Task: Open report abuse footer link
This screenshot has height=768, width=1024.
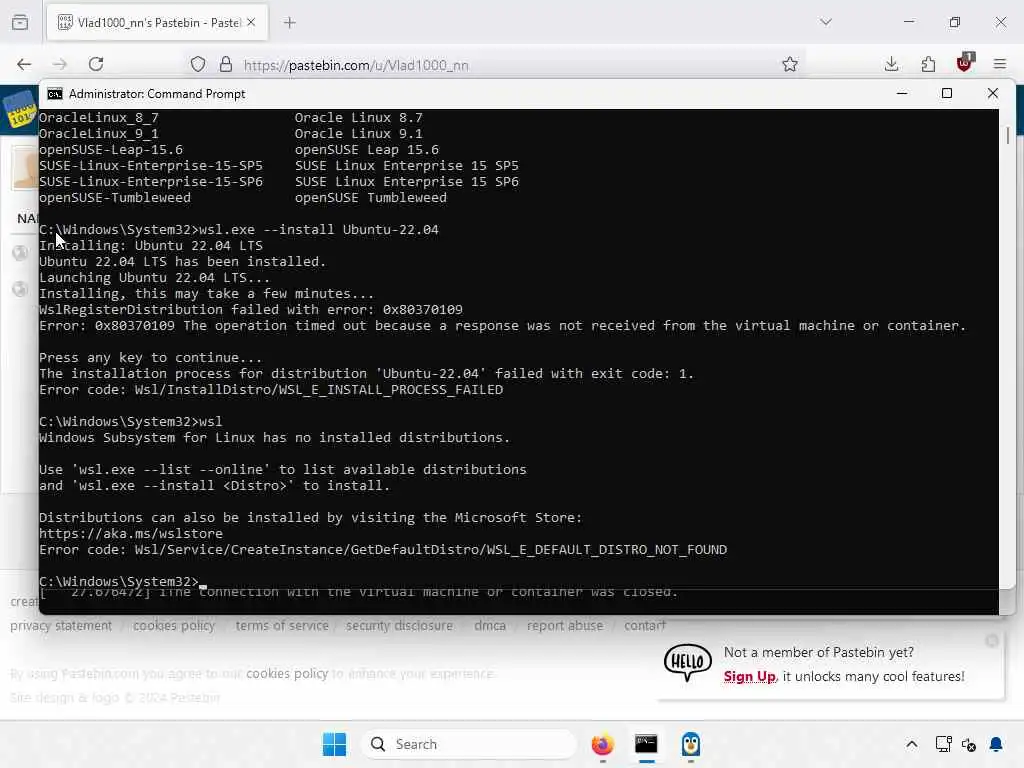Action: point(565,626)
